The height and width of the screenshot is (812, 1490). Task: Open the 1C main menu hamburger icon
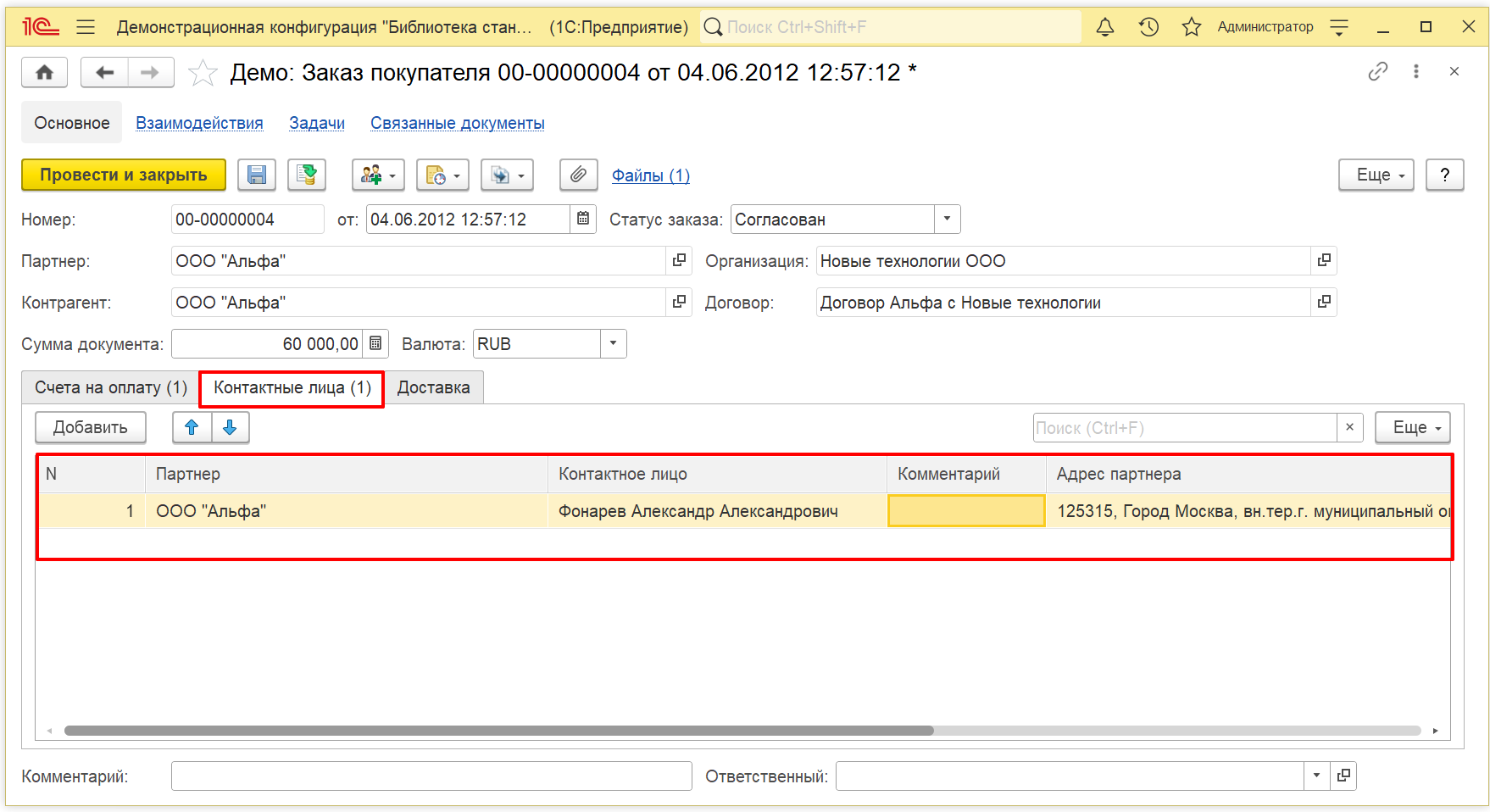pos(86,27)
